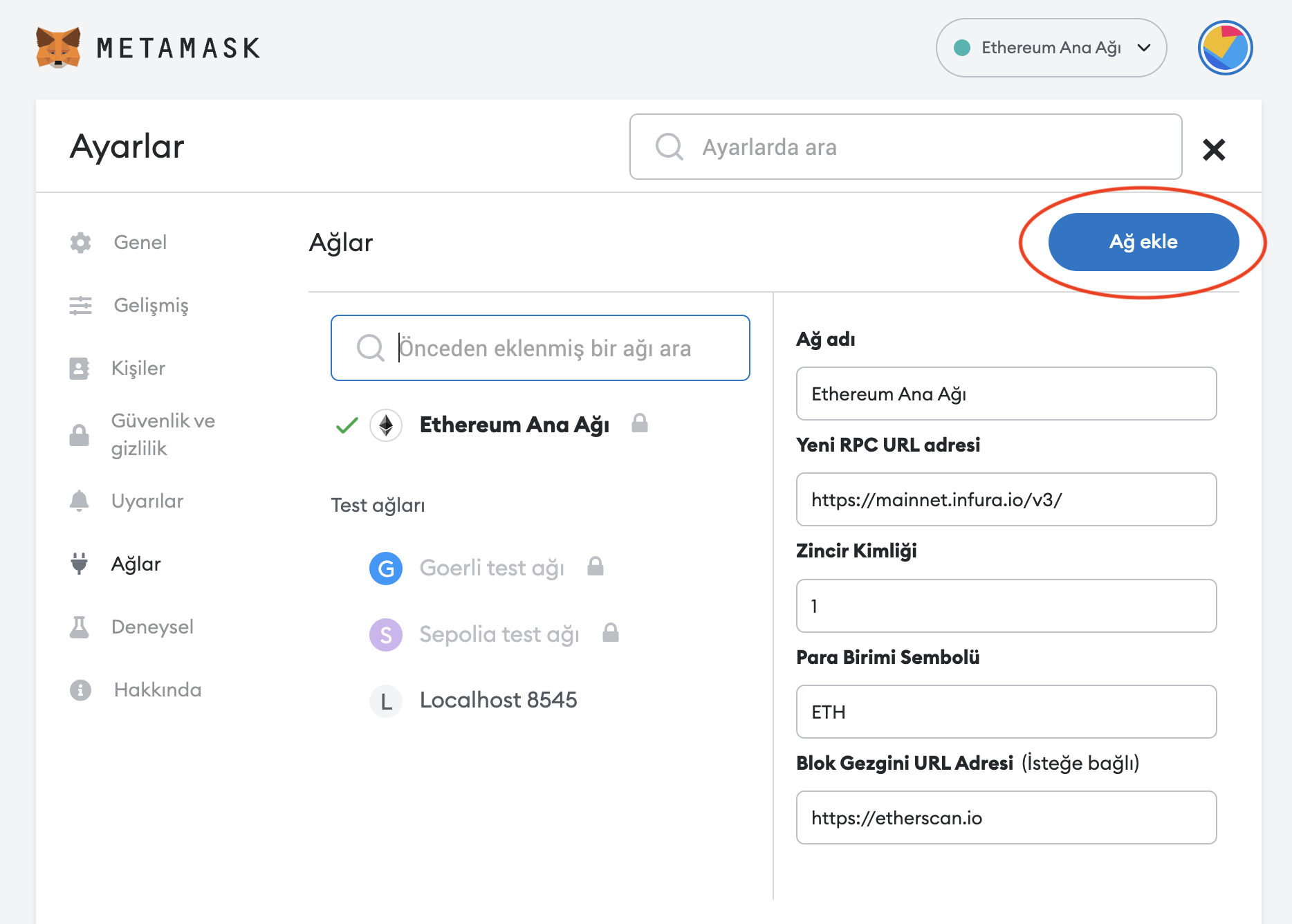Click the Ağlar plug icon
Screen dimensions: 1292x924
point(80,564)
